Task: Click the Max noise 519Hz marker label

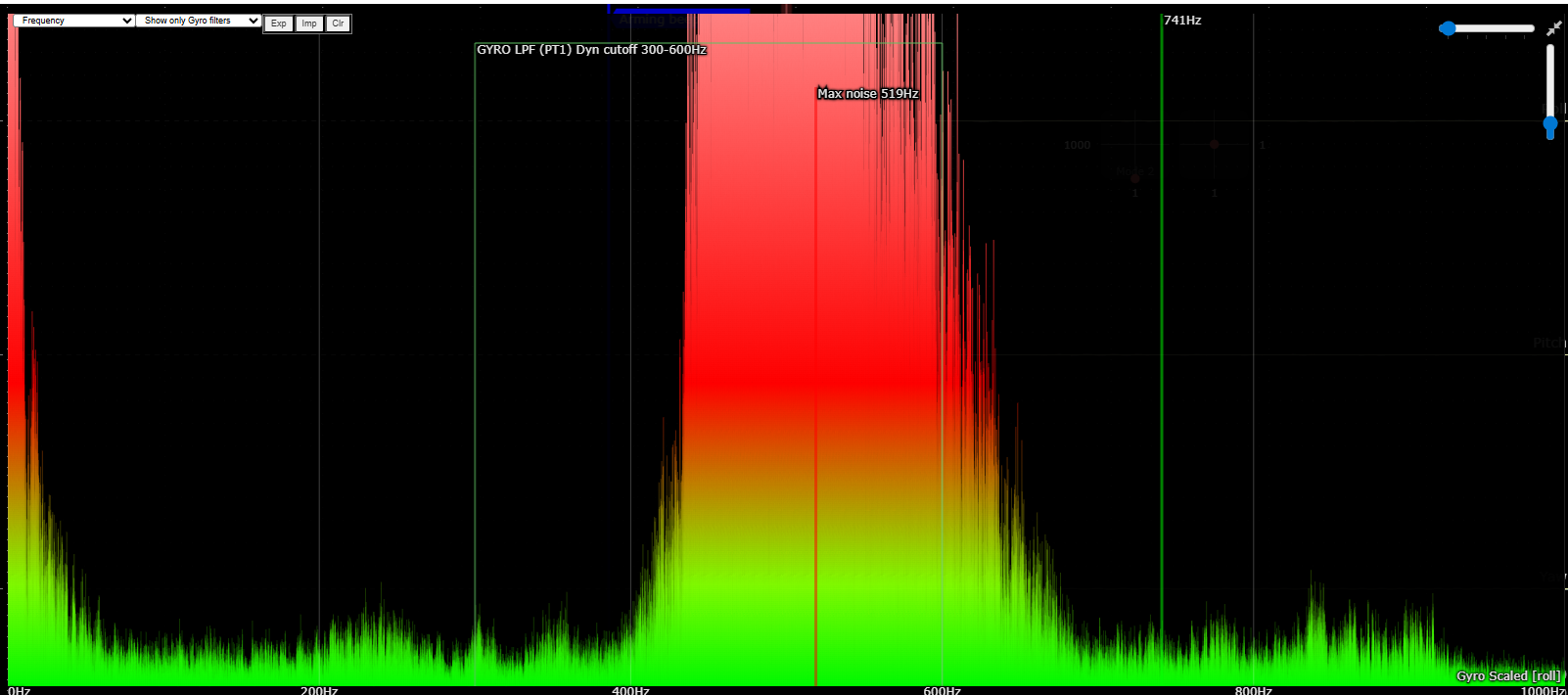Action: (867, 94)
